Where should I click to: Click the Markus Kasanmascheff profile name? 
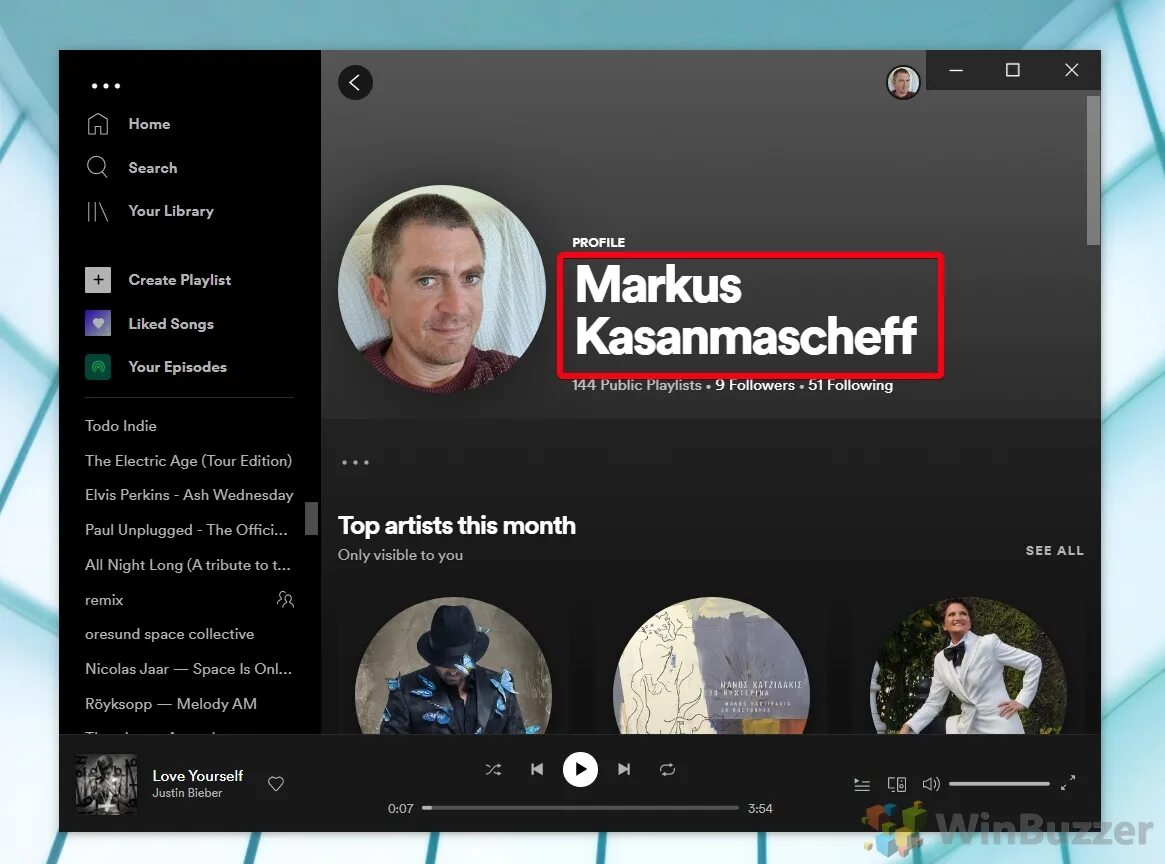pos(746,311)
